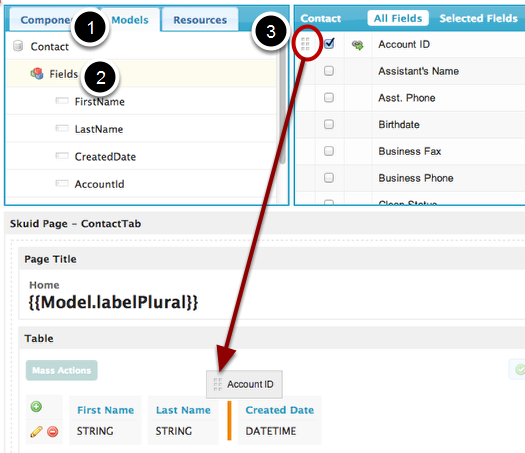This screenshot has width=525, height=453.
Task: Click the FirstName field icon
Action: (62, 101)
